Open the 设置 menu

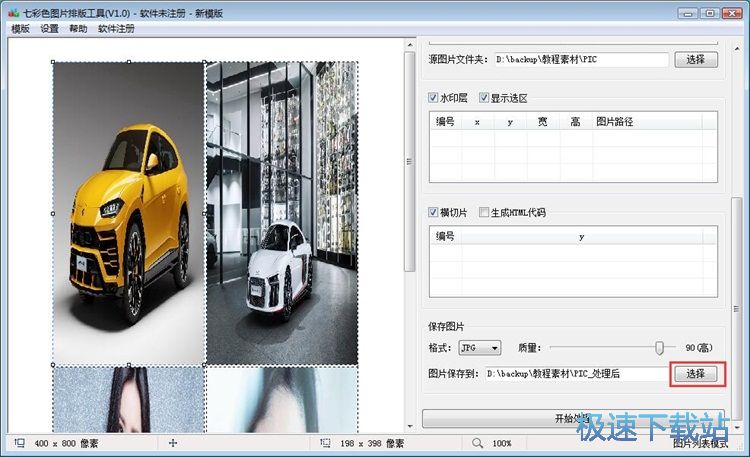49,29
